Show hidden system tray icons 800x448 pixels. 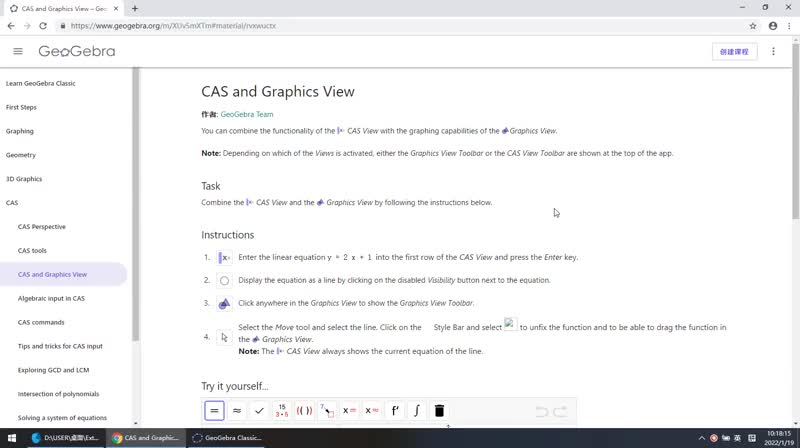point(702,438)
